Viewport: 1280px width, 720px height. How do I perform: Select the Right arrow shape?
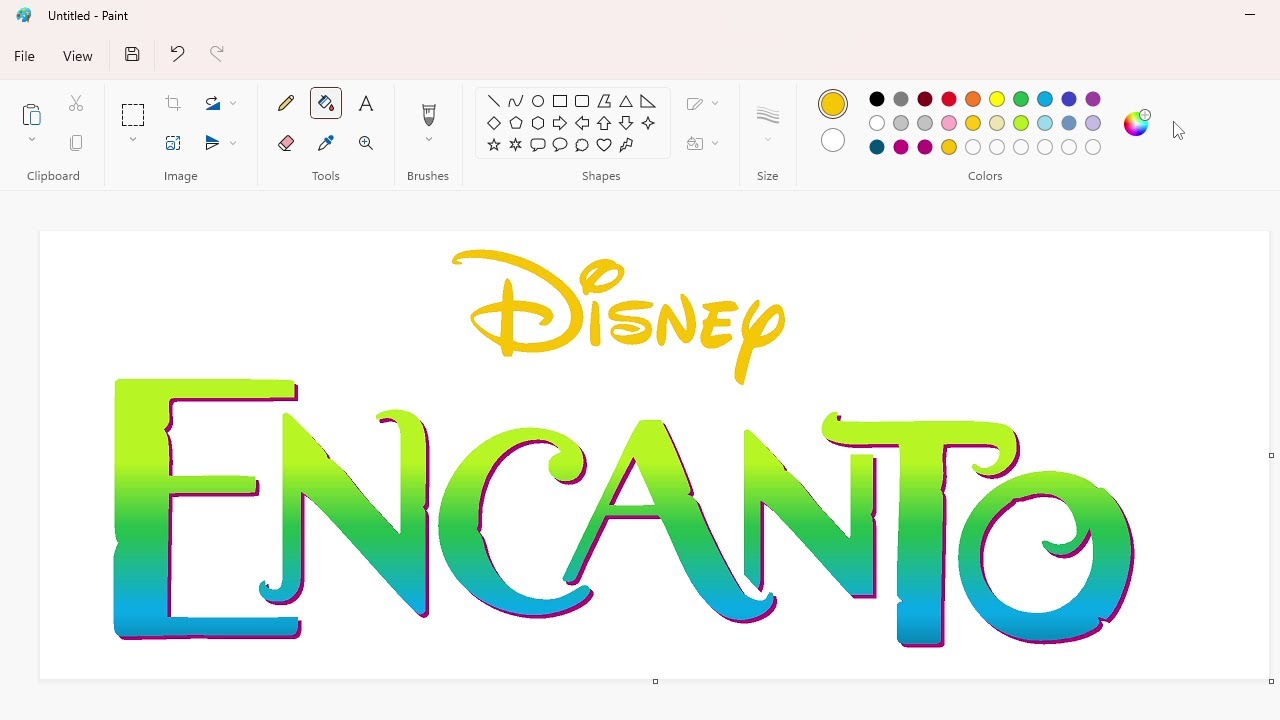[560, 123]
